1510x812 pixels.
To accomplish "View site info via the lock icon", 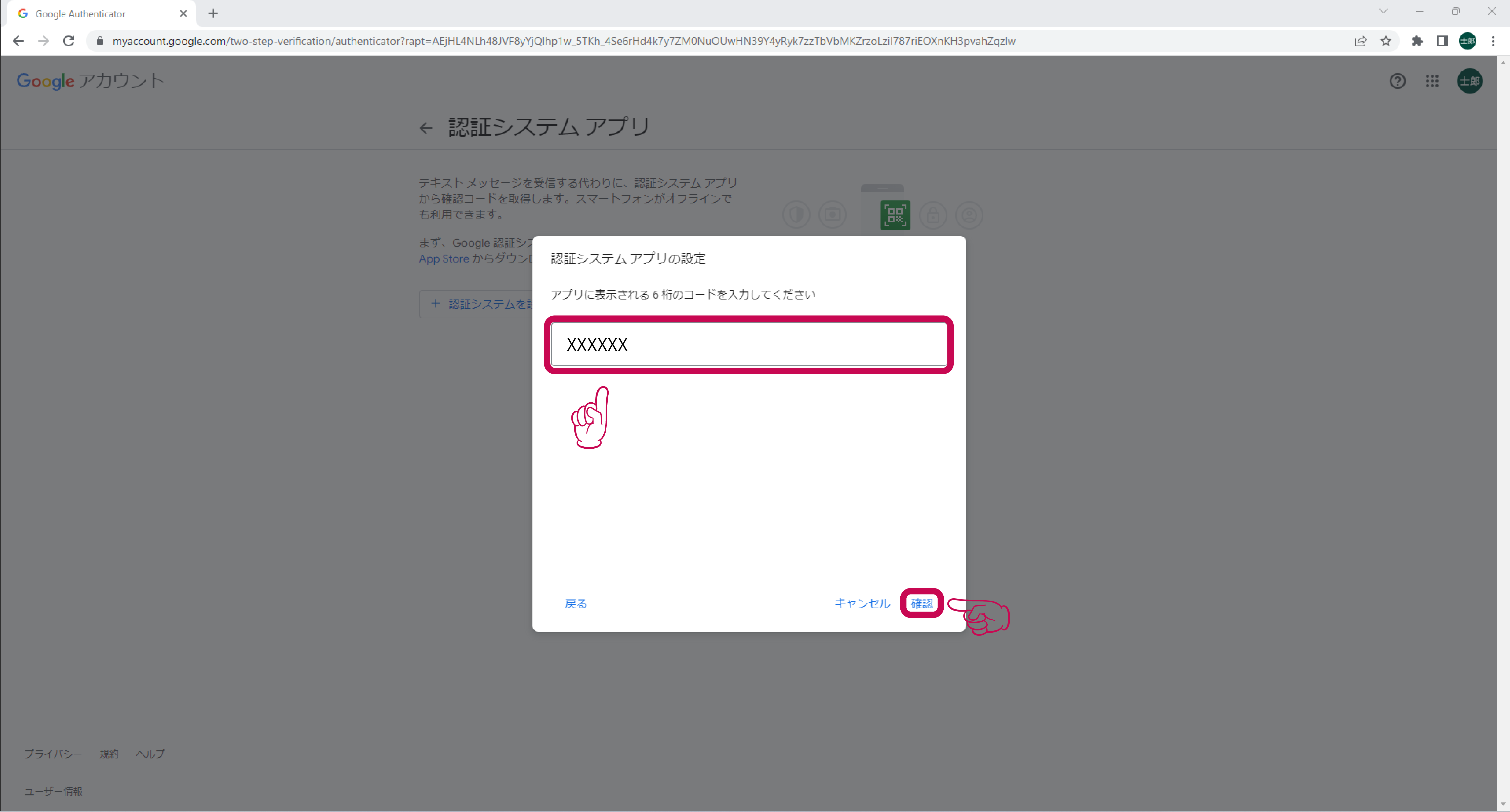I will pyautogui.click(x=100, y=41).
